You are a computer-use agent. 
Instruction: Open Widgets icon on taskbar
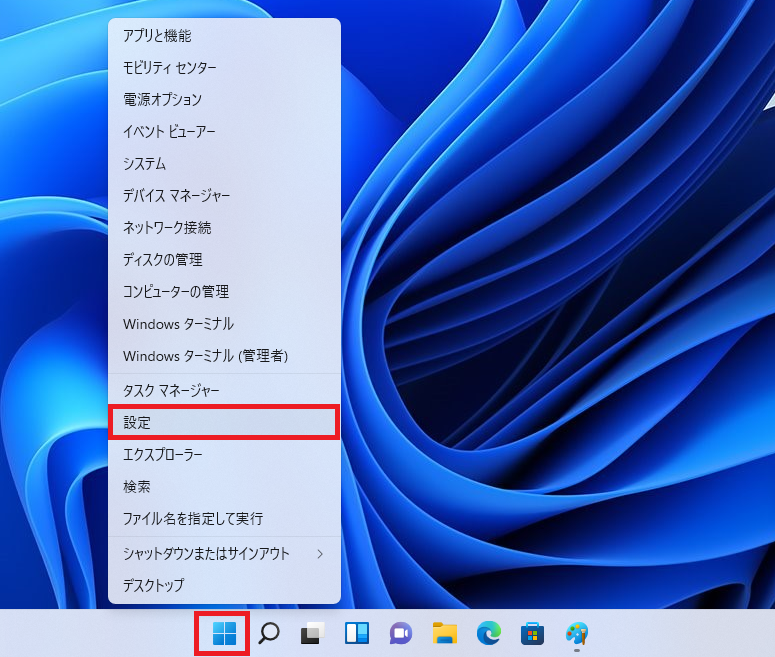[x=357, y=633]
